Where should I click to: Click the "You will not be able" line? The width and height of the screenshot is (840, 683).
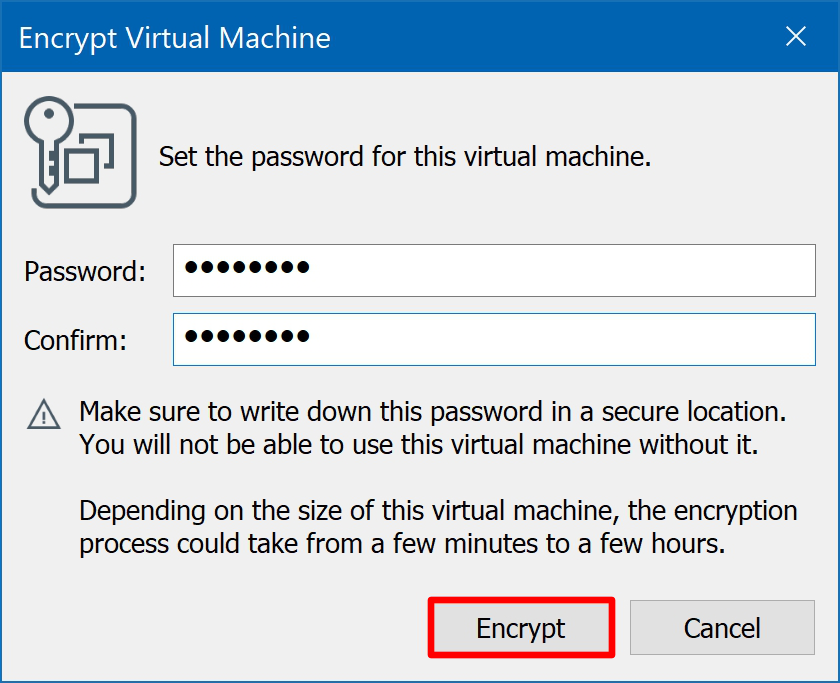[x=418, y=444]
